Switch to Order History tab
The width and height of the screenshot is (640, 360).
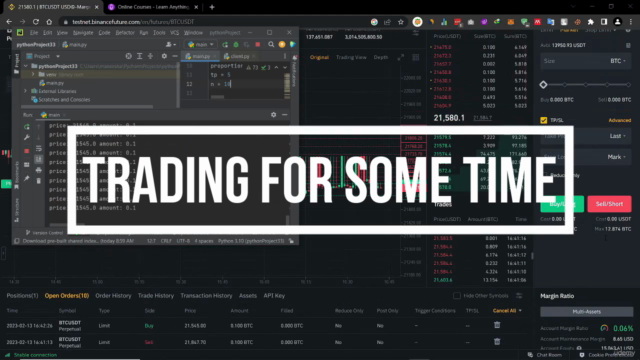point(113,296)
